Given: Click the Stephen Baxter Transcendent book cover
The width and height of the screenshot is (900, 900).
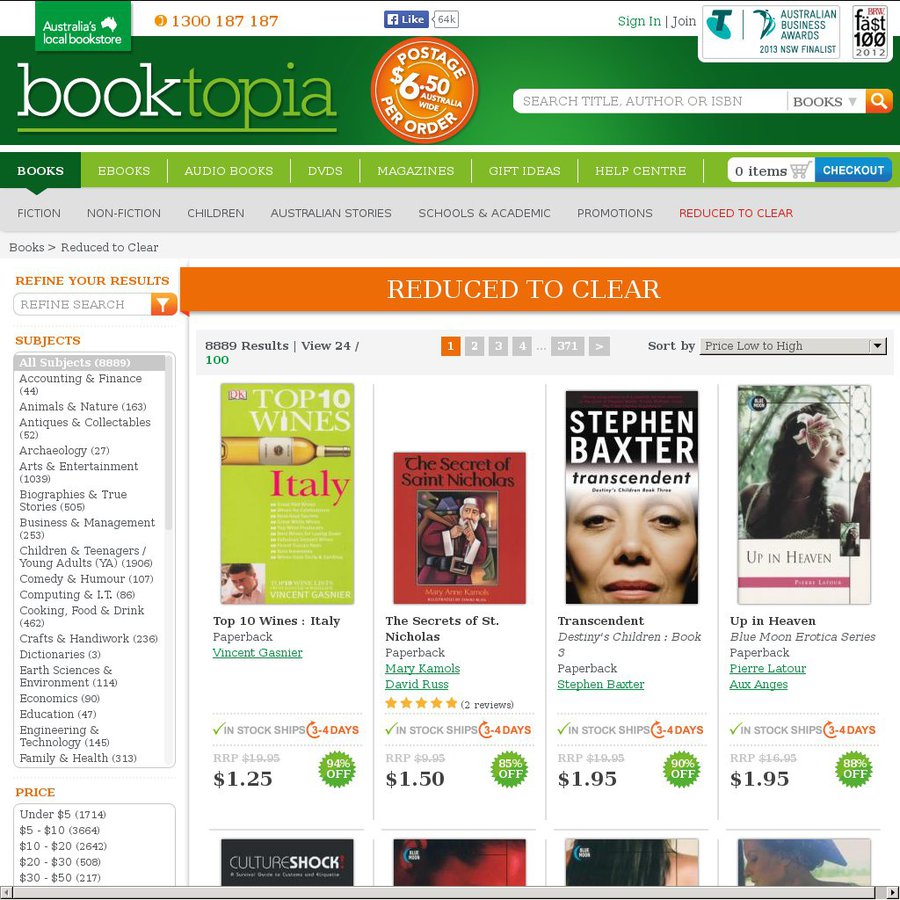Looking at the screenshot, I should coord(631,497).
